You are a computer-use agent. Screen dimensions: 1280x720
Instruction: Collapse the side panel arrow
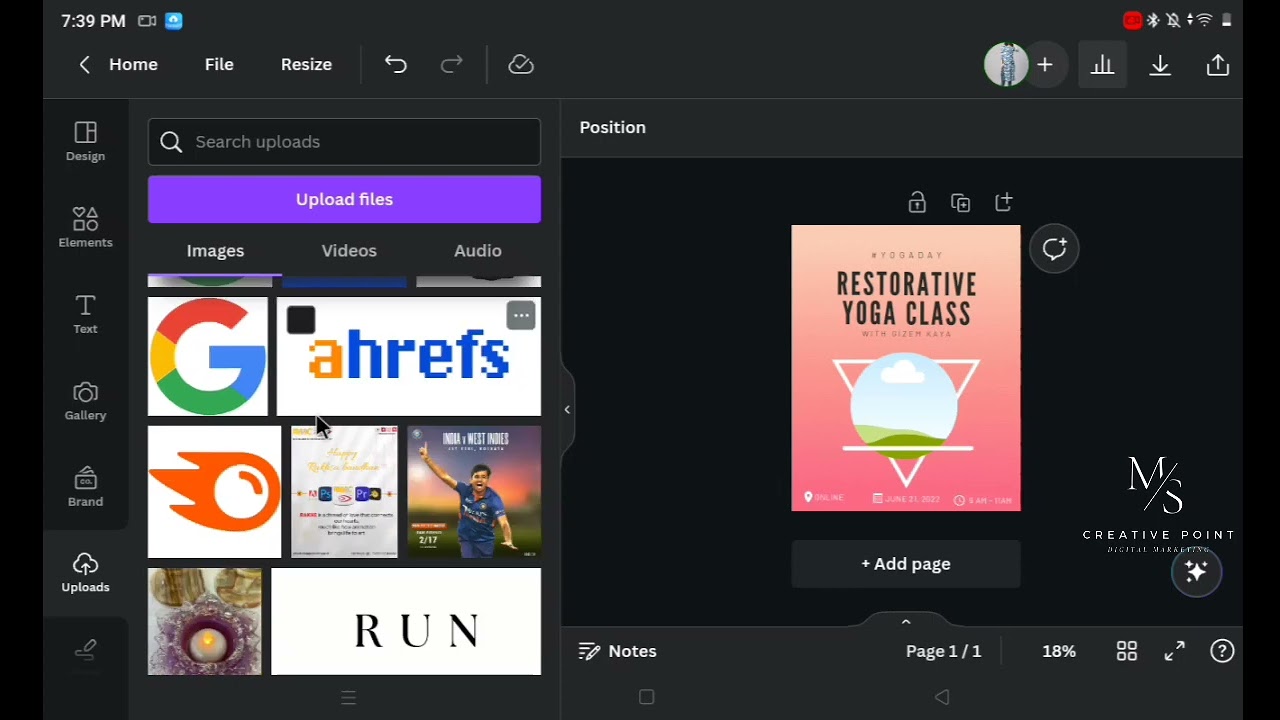click(567, 409)
